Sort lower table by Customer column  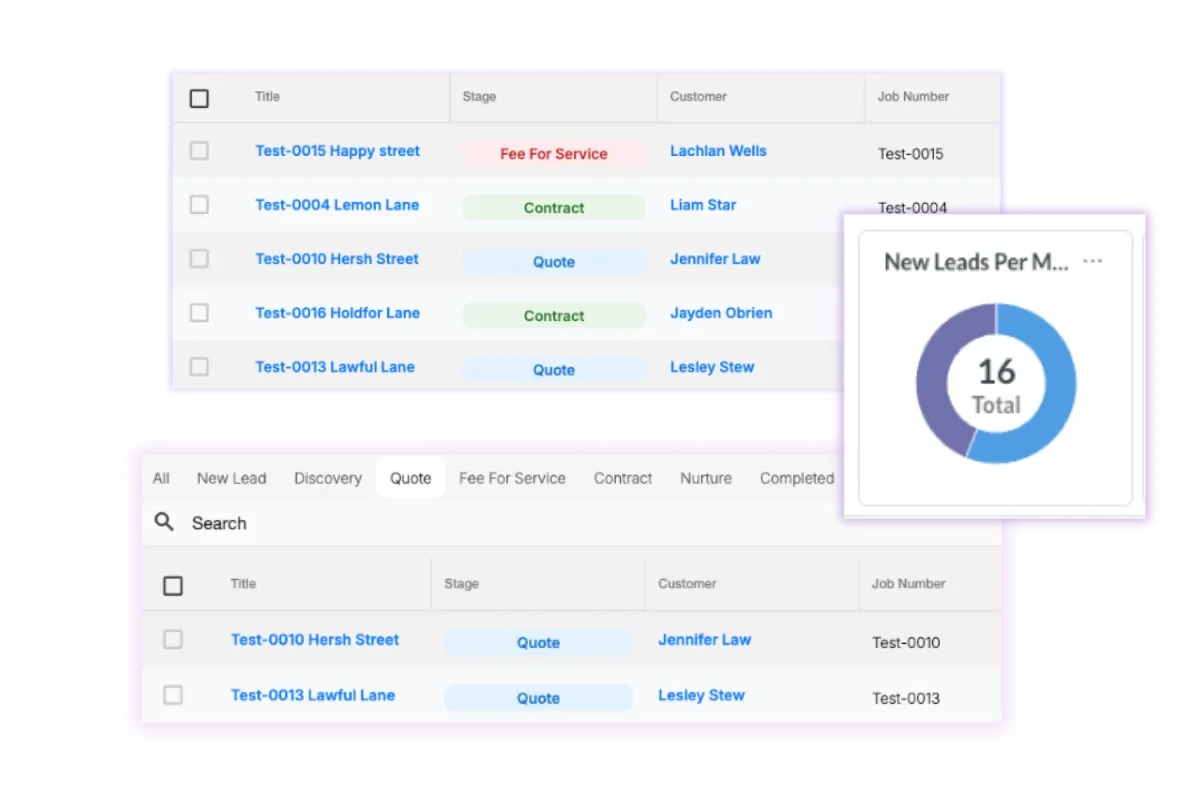click(x=687, y=584)
